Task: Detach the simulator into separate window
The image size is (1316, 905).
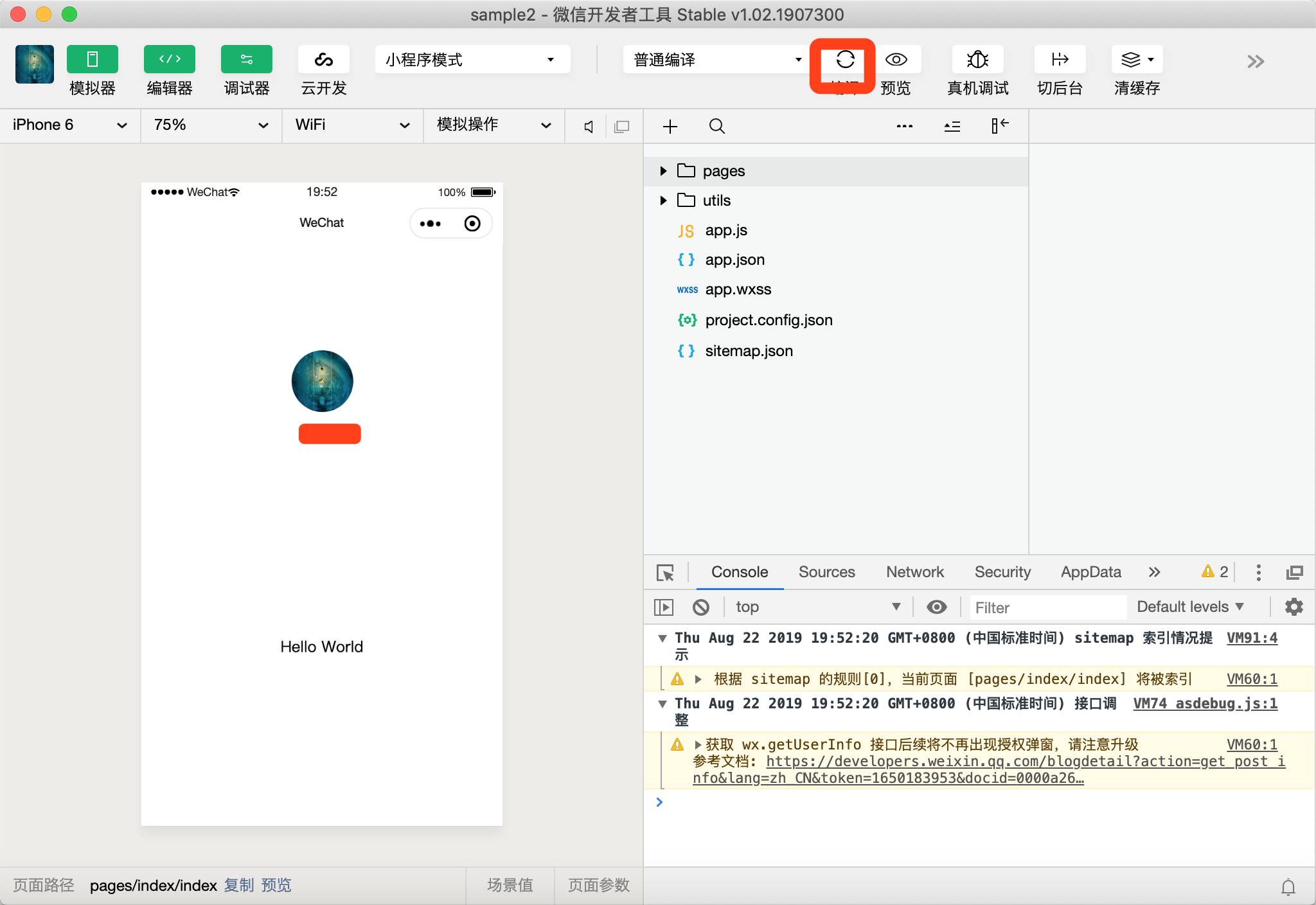Action: coord(621,127)
